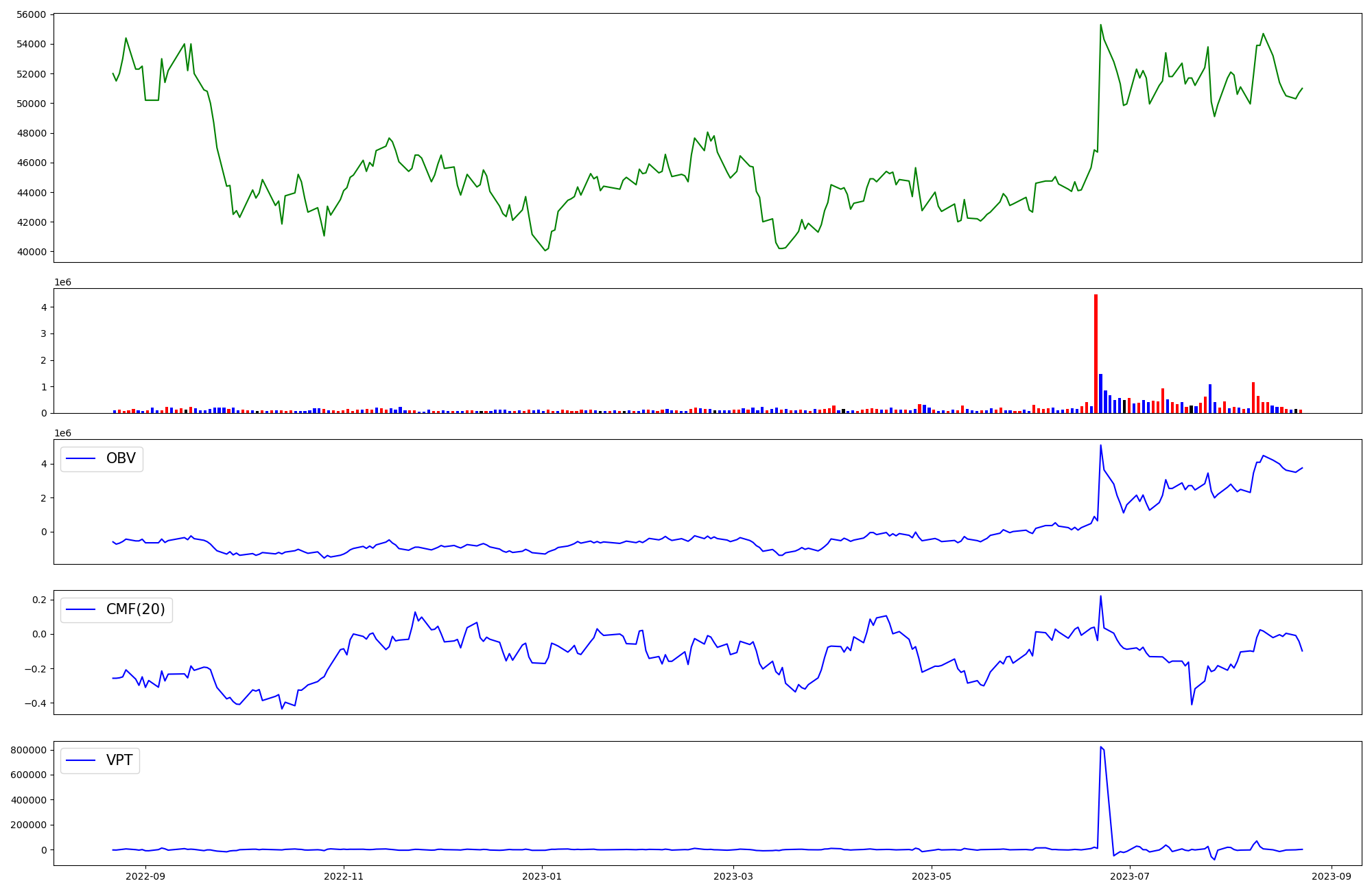Click the CMF(20) legend box
The width and height of the screenshot is (1372, 892).
click(x=117, y=609)
